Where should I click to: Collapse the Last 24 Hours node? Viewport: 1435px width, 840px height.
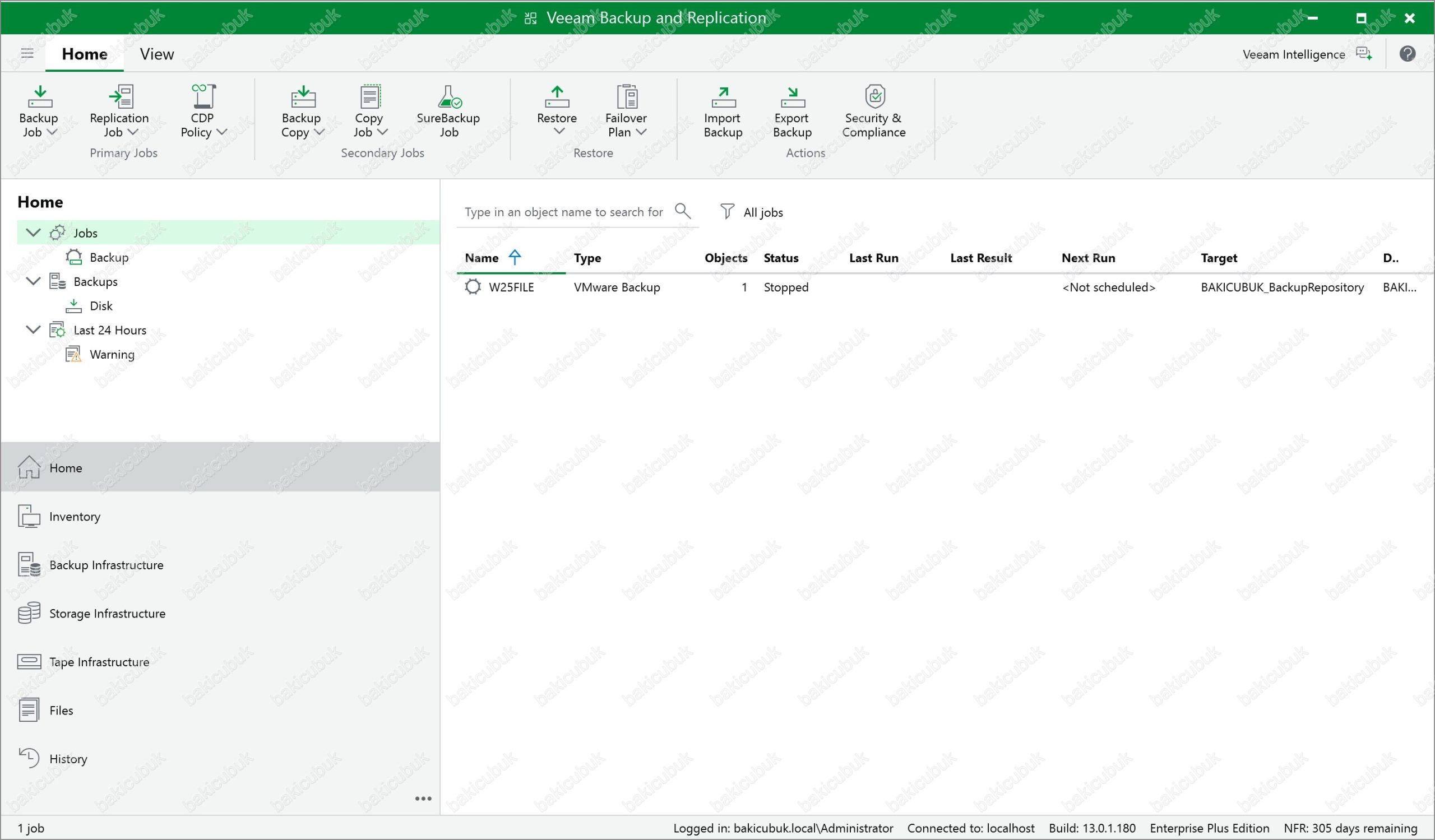click(x=34, y=329)
